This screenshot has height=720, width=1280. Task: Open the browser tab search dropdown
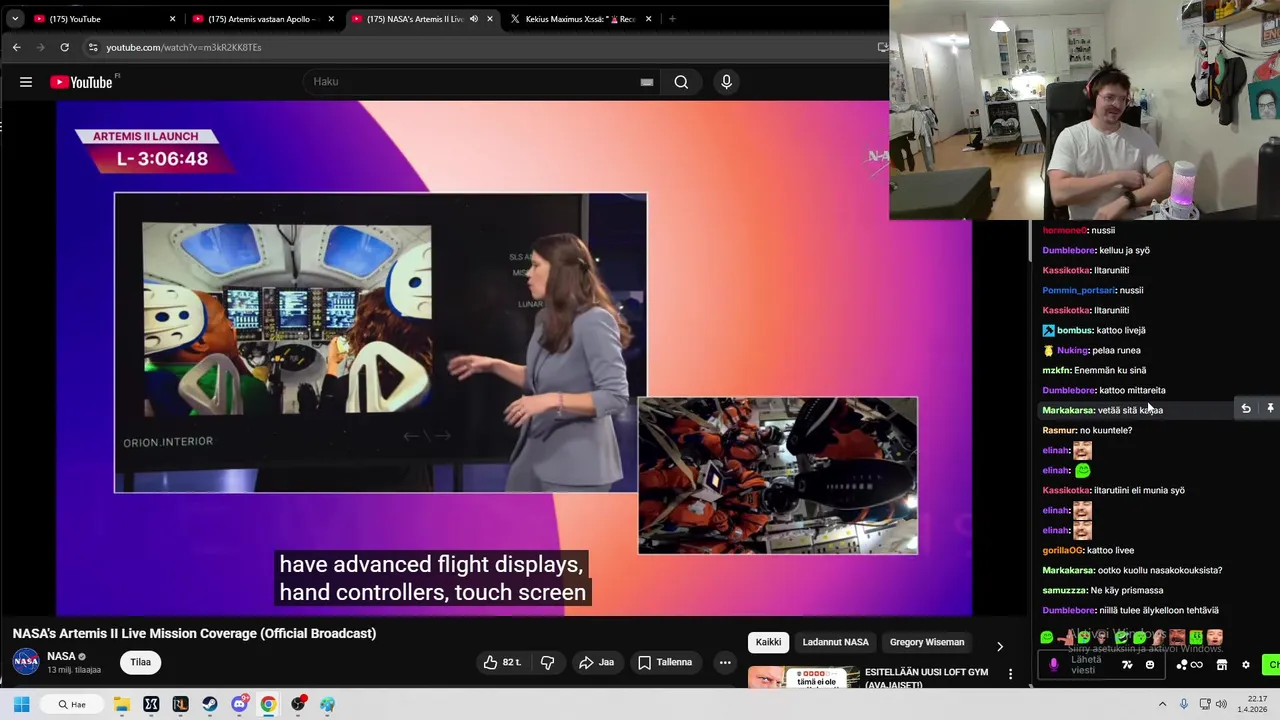click(14, 19)
